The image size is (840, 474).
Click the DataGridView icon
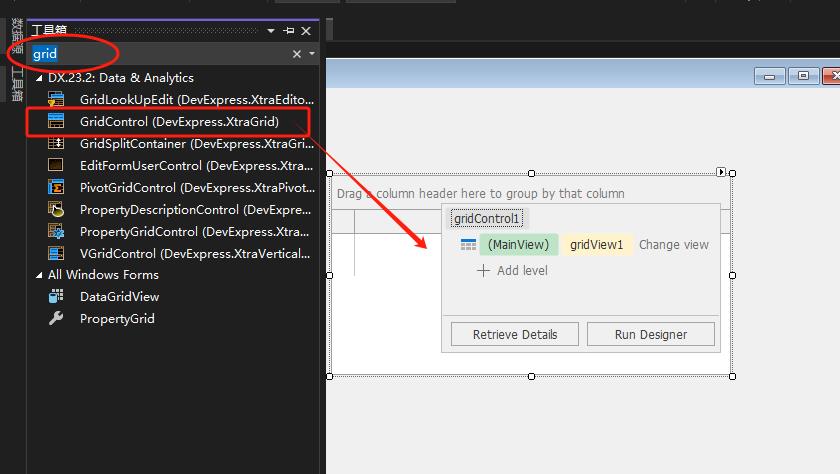tap(56, 297)
